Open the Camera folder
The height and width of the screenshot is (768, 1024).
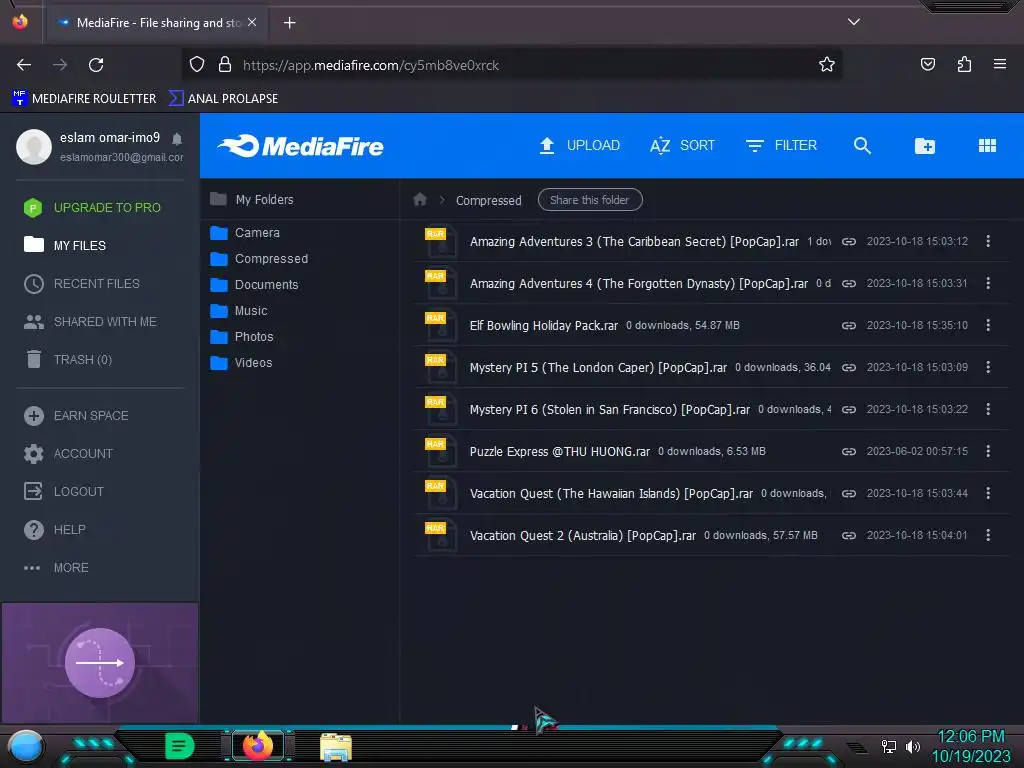[245, 232]
